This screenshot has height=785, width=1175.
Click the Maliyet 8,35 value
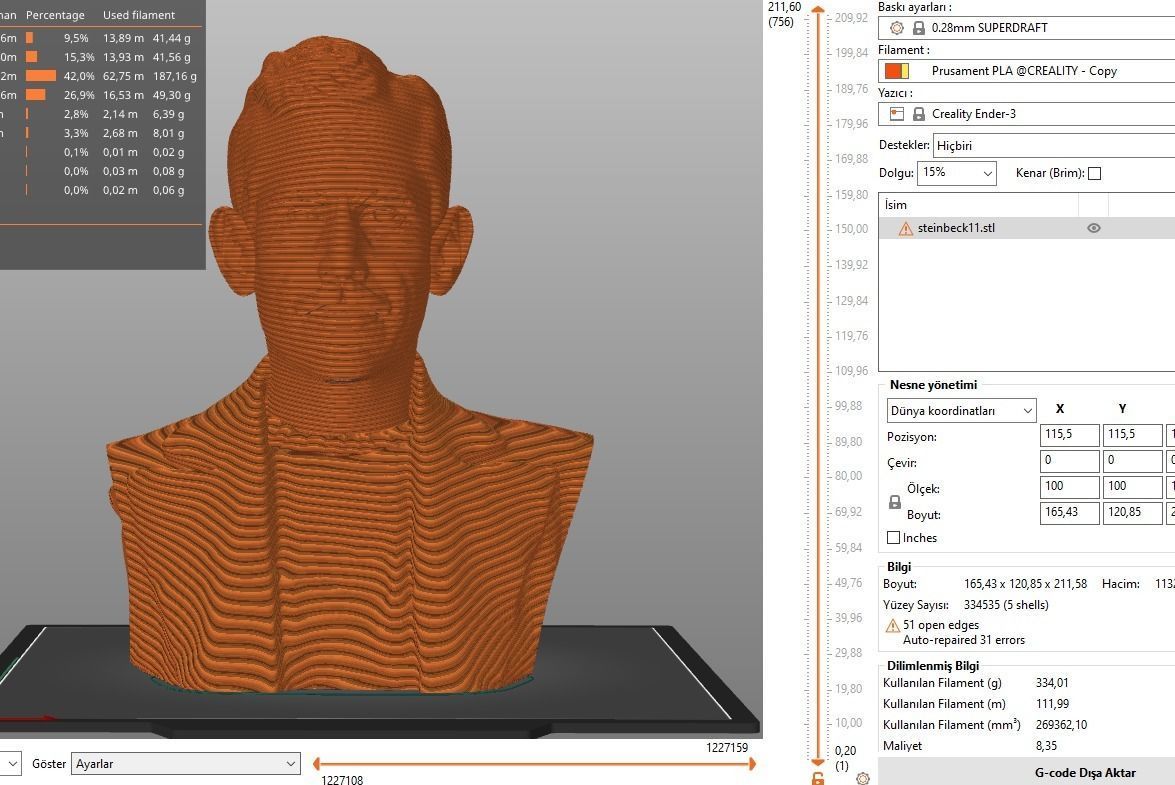1046,745
